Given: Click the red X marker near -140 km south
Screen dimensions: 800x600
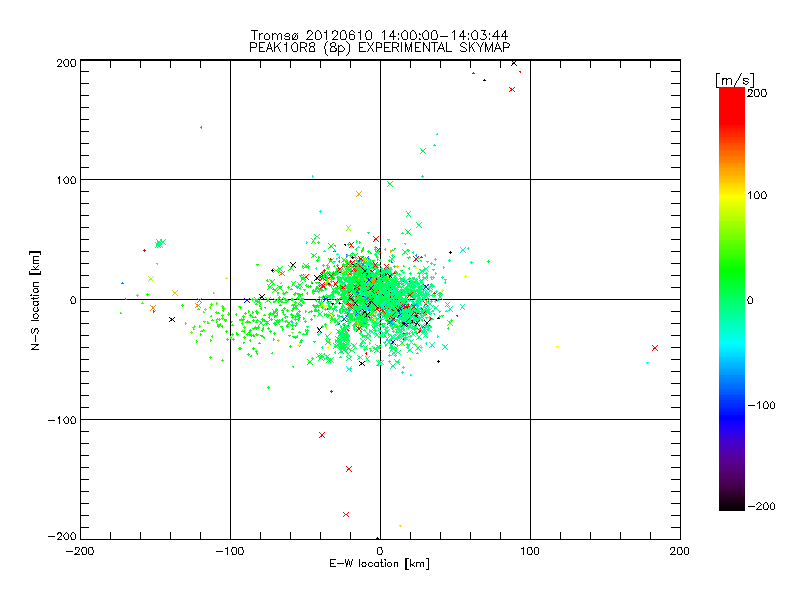Looking at the screenshot, I should coord(349,469).
